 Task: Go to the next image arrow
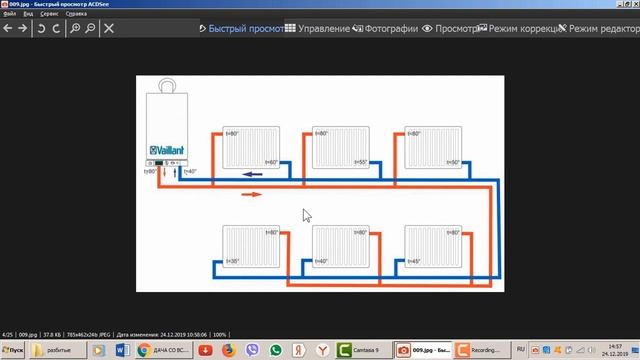point(22,28)
